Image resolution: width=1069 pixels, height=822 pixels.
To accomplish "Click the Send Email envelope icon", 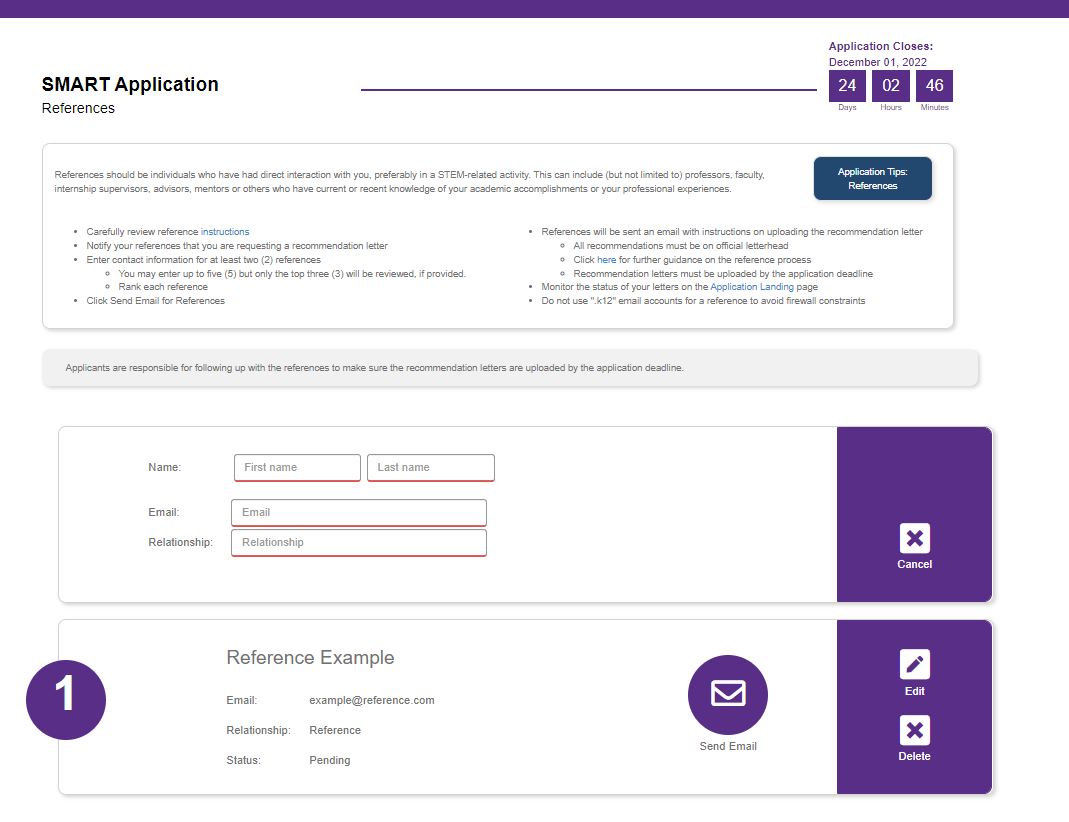I will 727,694.
